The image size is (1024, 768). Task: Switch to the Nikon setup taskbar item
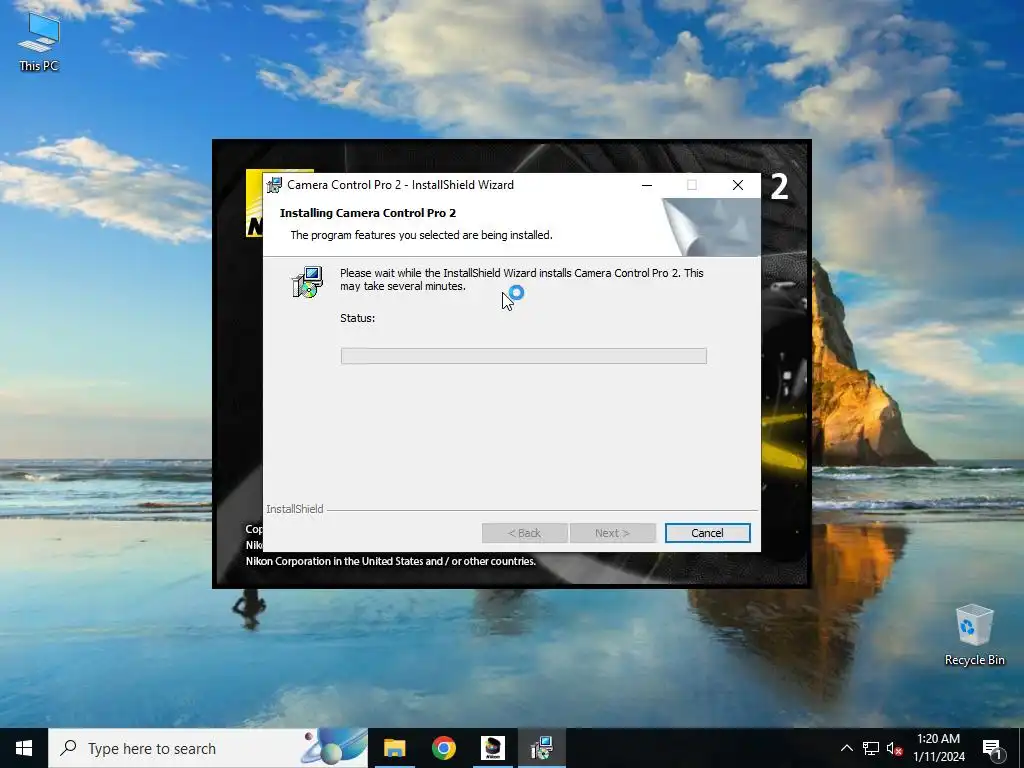[492, 748]
